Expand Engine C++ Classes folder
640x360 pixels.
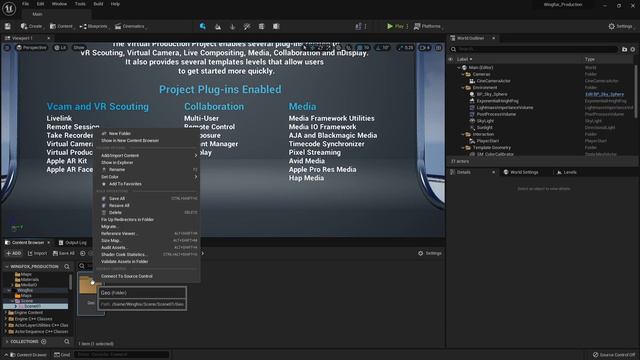[x=6, y=319]
